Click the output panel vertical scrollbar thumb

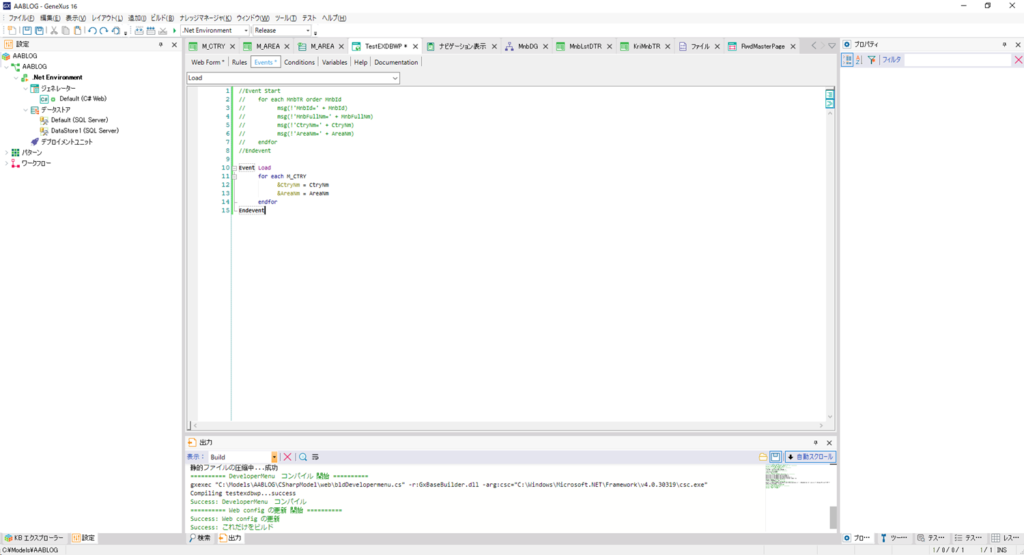point(833,517)
